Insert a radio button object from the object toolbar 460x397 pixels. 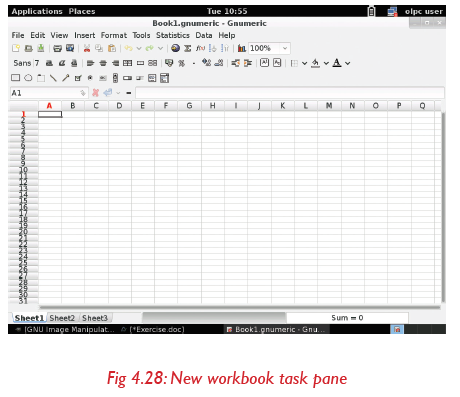[x=90, y=78]
